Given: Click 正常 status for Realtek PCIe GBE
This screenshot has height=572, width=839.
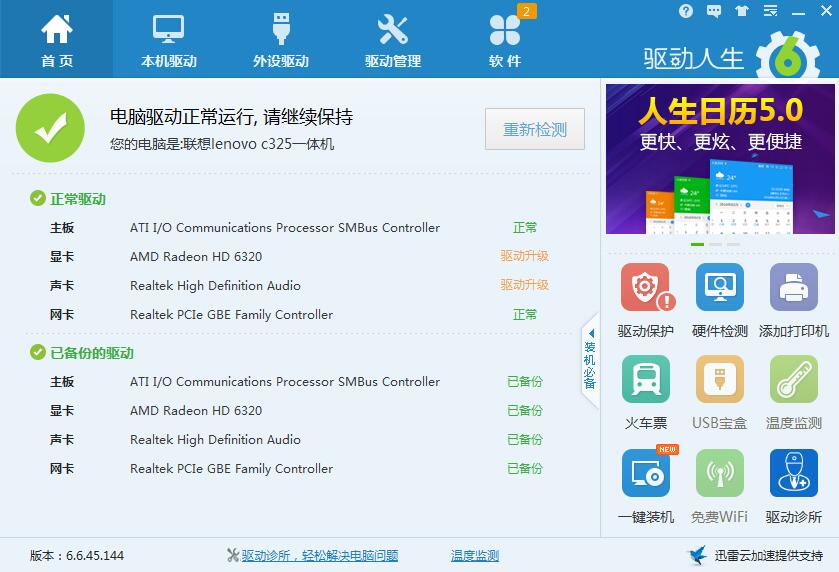Looking at the screenshot, I should [x=524, y=314].
